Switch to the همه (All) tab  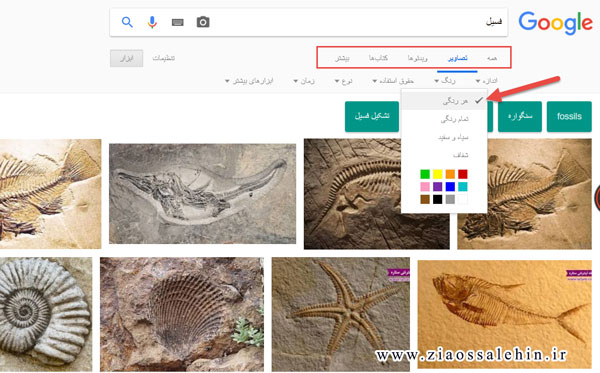click(492, 58)
